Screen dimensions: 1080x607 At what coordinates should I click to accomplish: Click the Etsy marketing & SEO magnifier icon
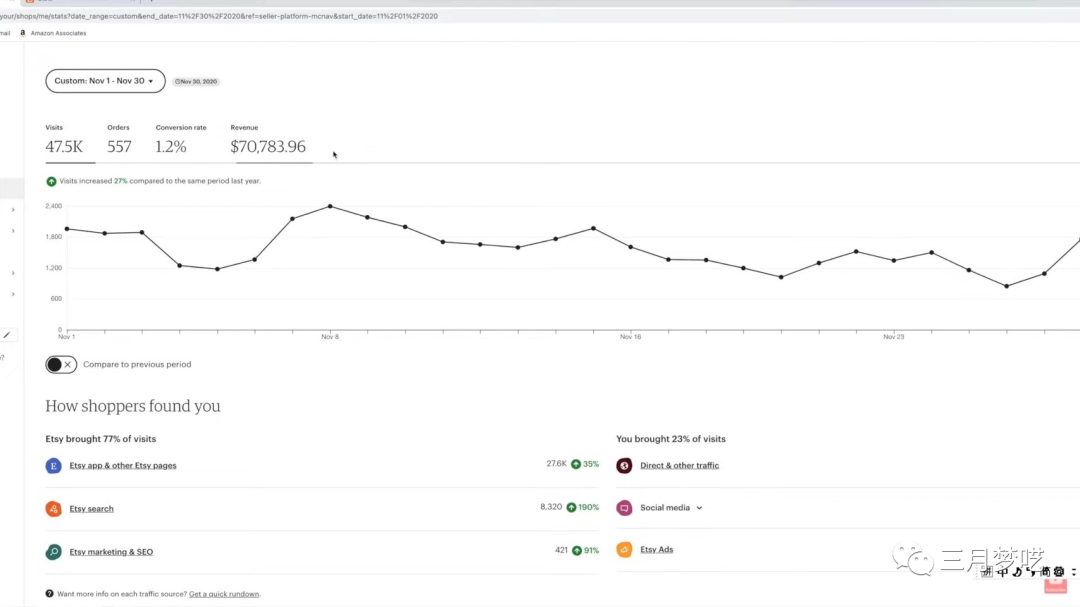click(x=53, y=552)
